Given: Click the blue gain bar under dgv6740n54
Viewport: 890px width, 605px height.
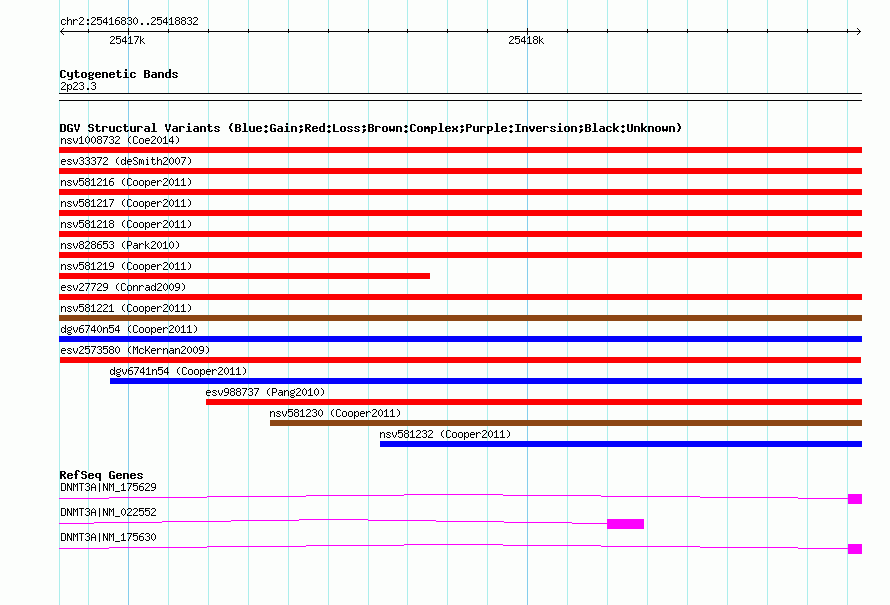Looking at the screenshot, I should 460,339.
